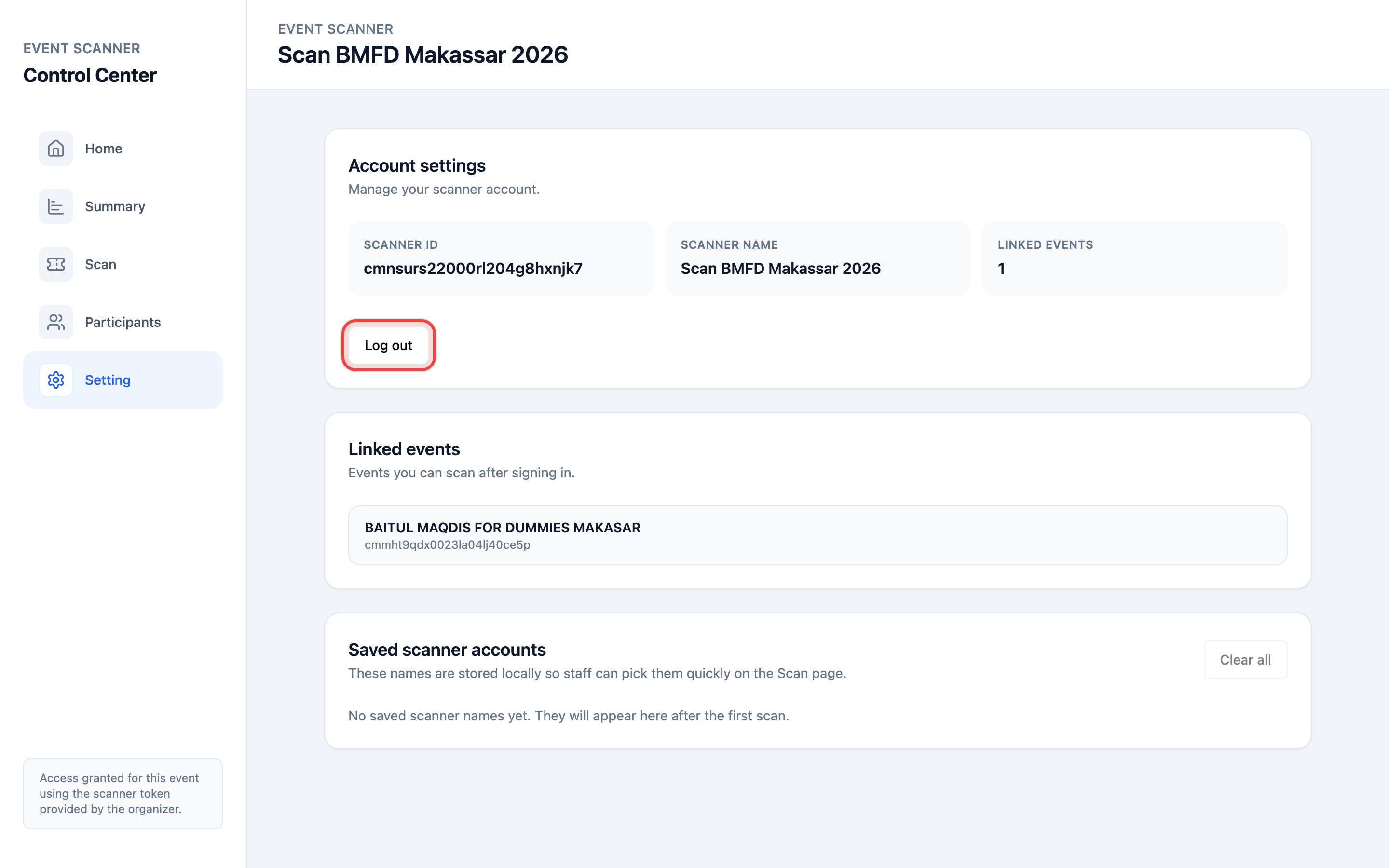Click the Participants people icon

55,322
